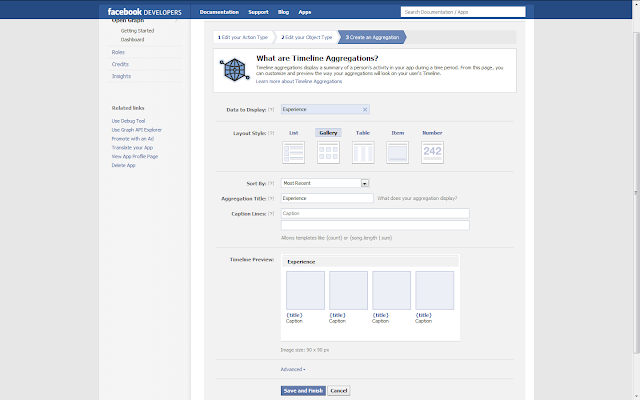Open the Sort By help marker
Viewport: 640px width, 400px height.
[x=271, y=184]
